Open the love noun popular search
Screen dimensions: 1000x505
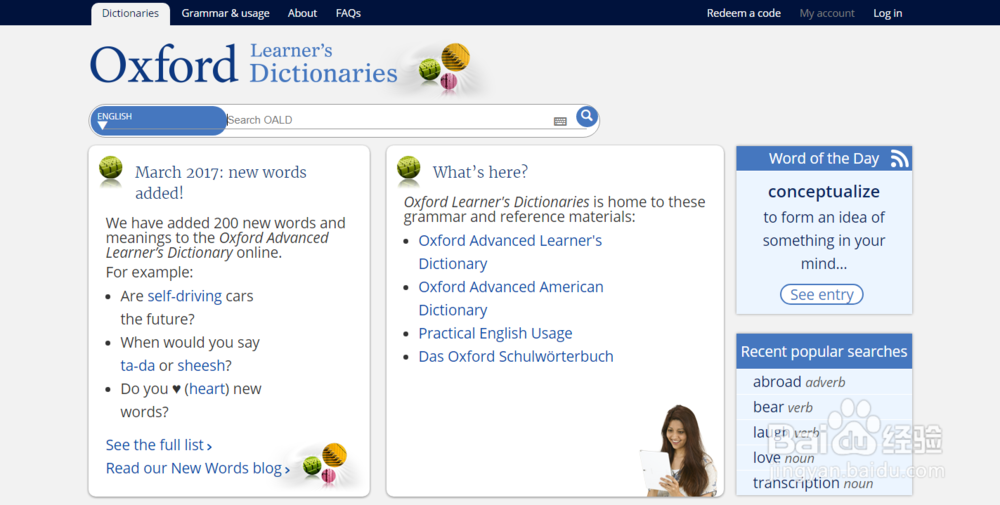tap(783, 458)
